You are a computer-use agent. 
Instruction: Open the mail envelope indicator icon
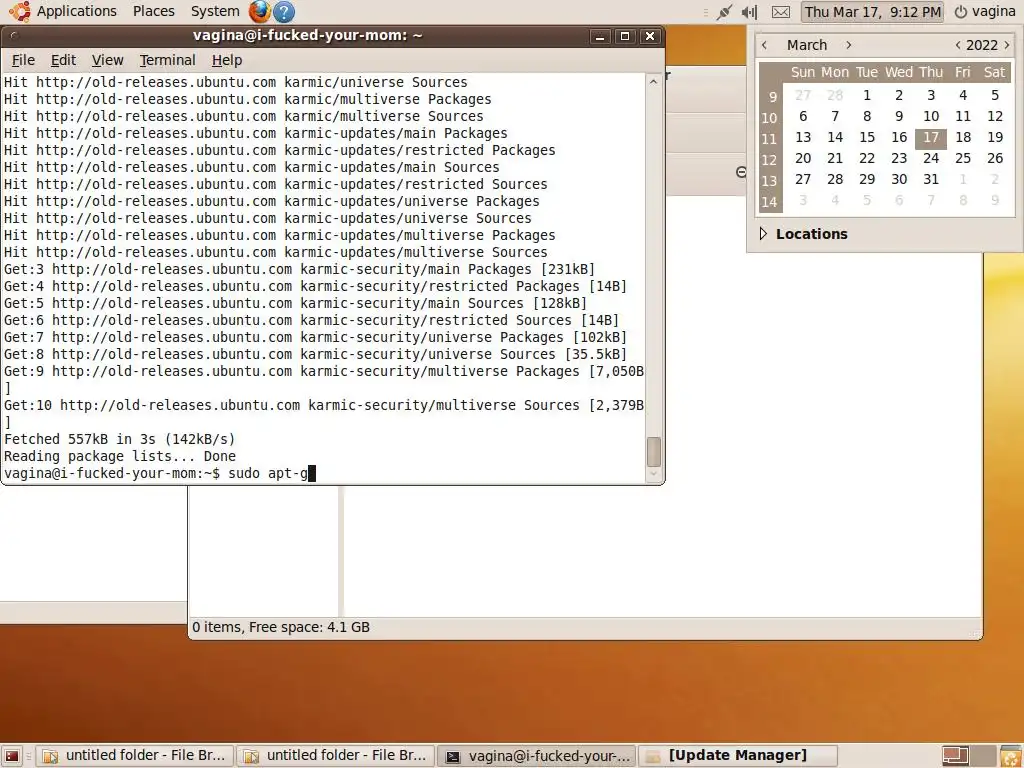[780, 12]
